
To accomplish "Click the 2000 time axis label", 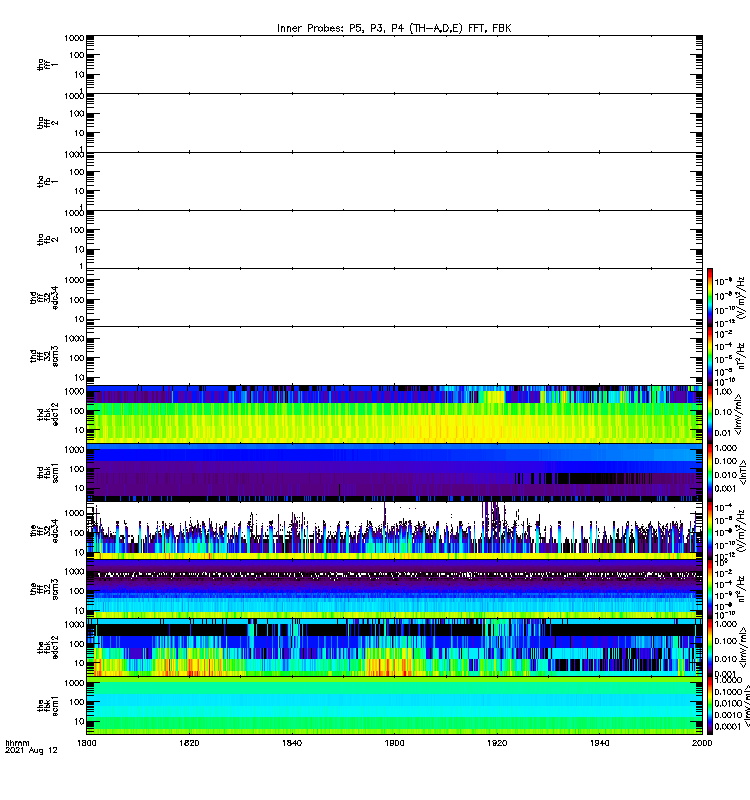I will (702, 743).
